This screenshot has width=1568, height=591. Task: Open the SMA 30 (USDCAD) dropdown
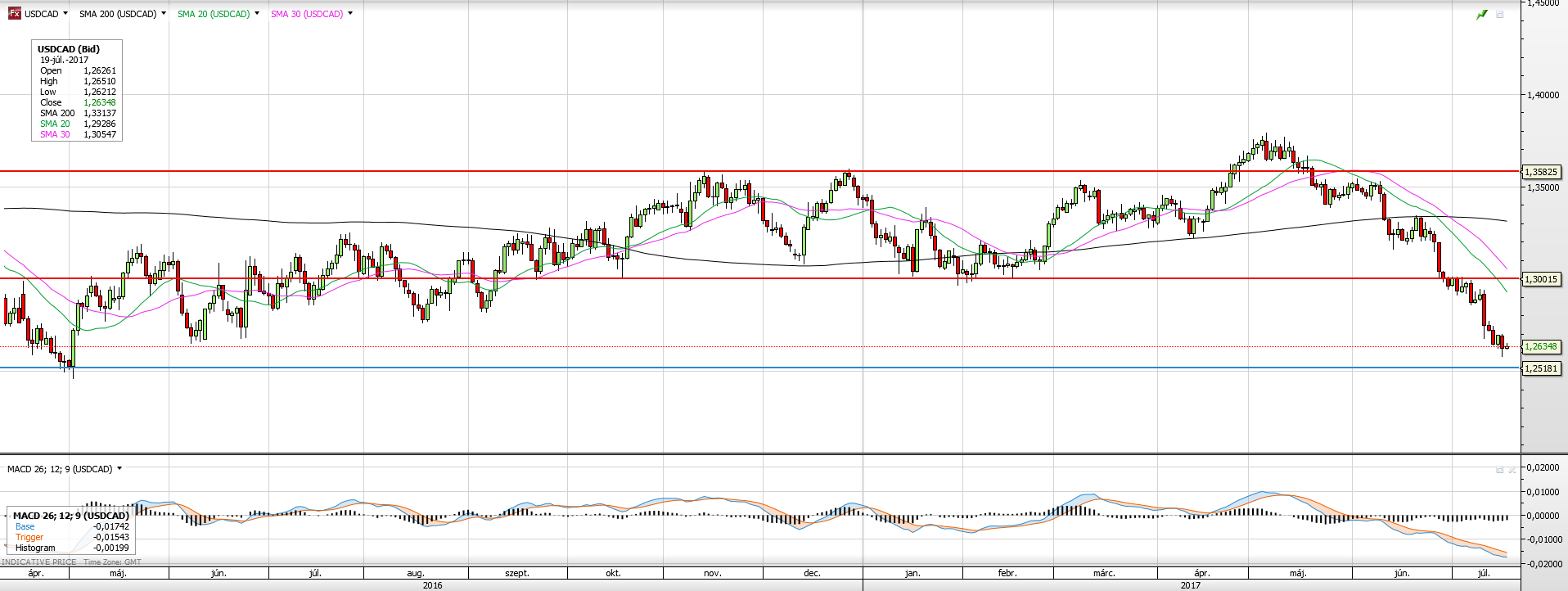point(350,13)
